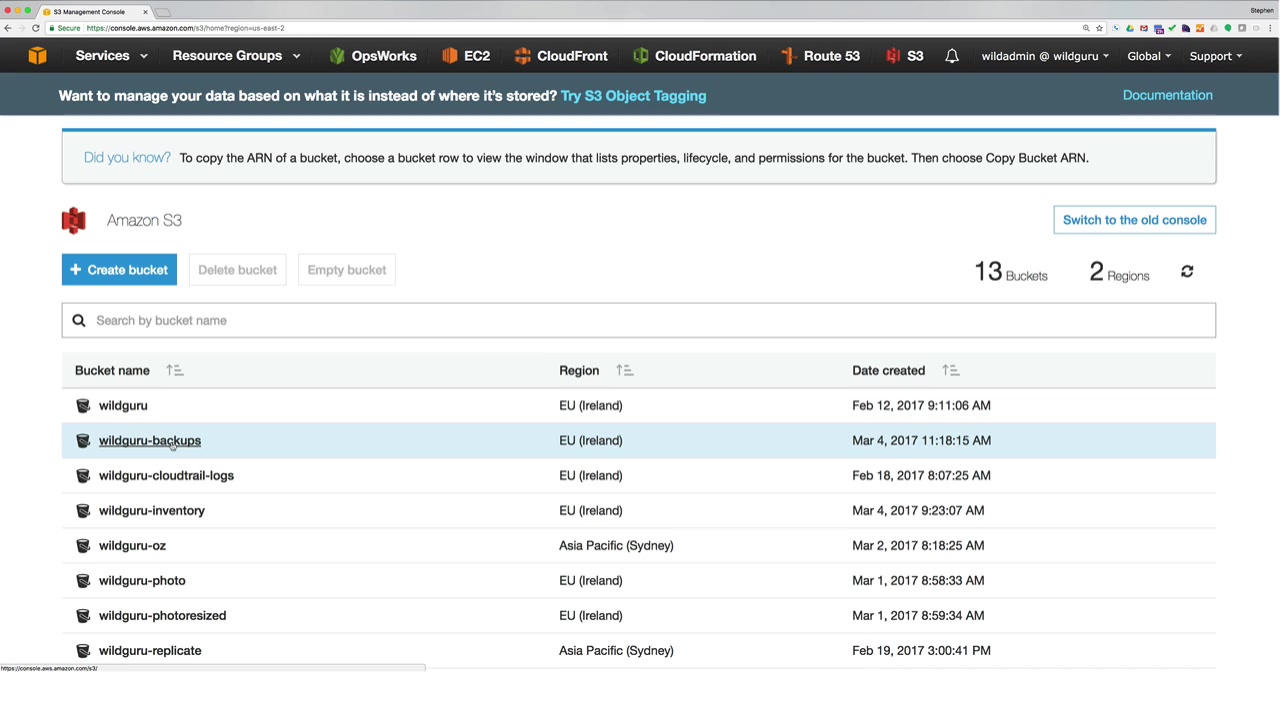1280x720 pixels.
Task: Click the Create bucket button
Action: pos(119,270)
